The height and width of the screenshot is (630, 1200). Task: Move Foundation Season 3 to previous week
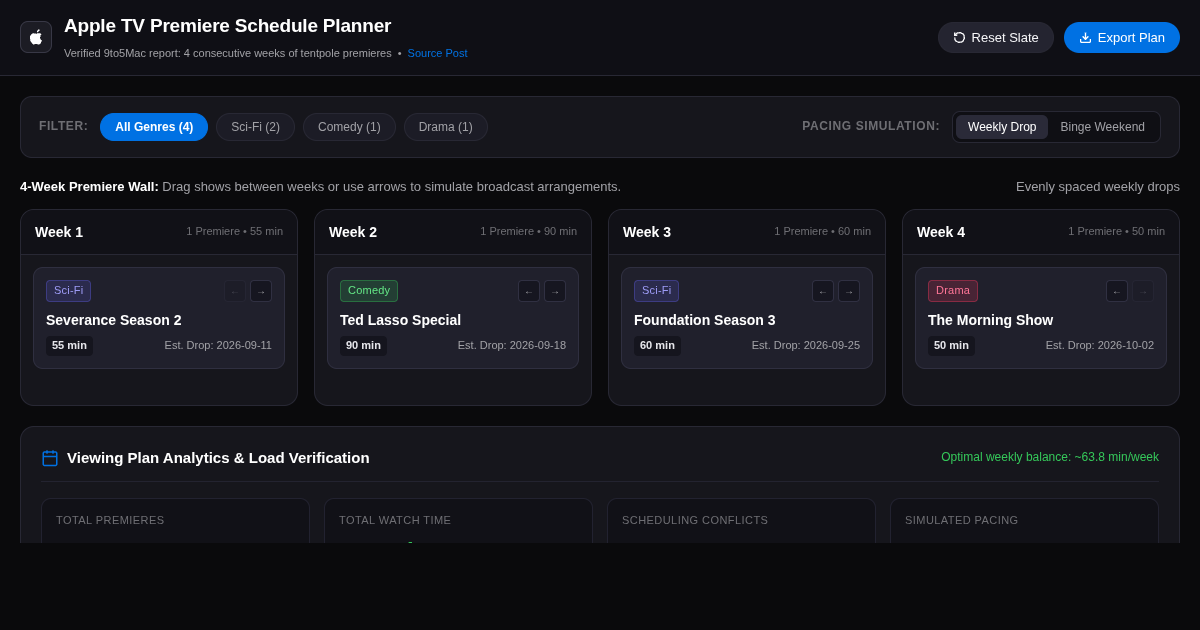(823, 291)
